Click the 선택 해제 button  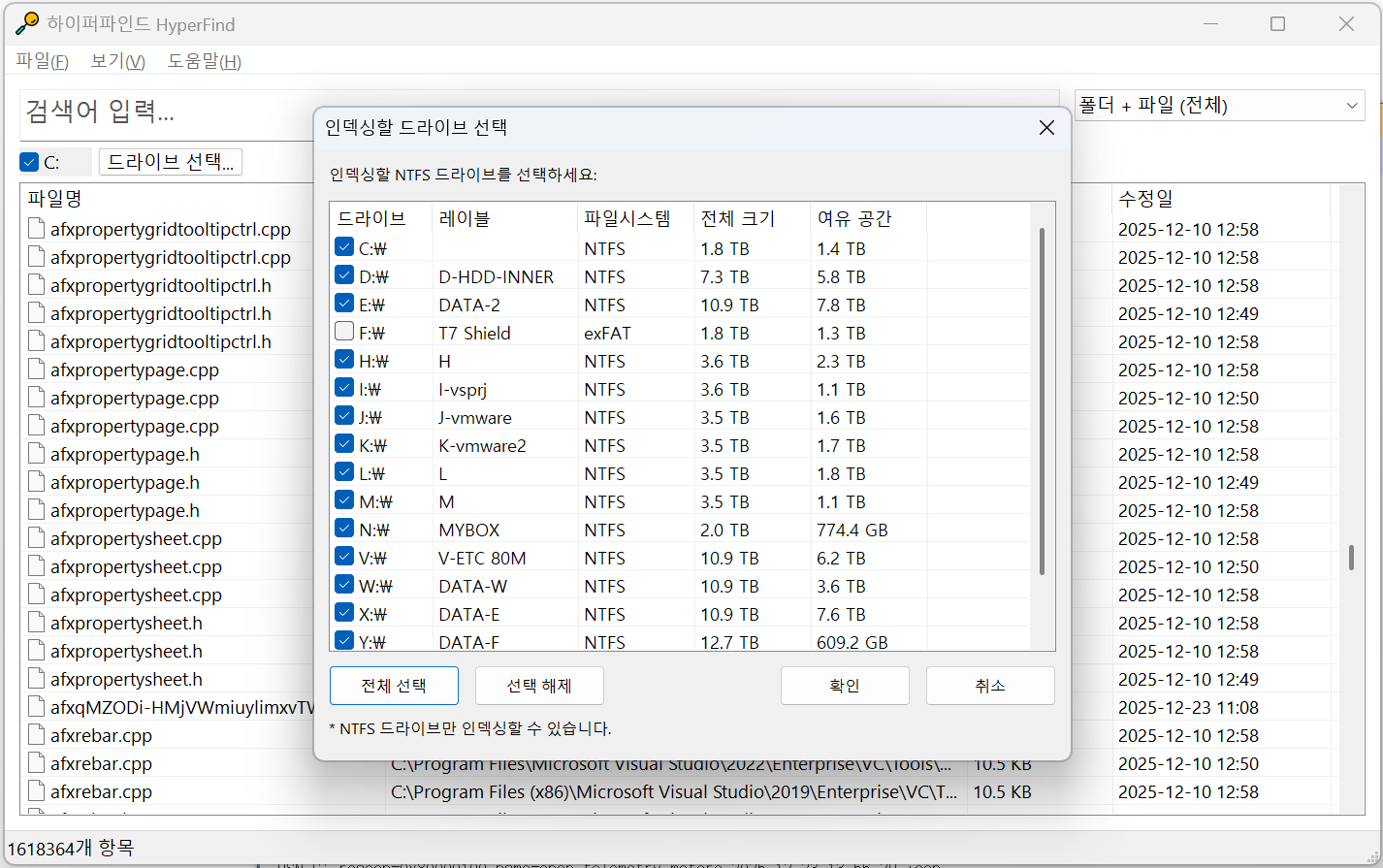click(x=539, y=686)
